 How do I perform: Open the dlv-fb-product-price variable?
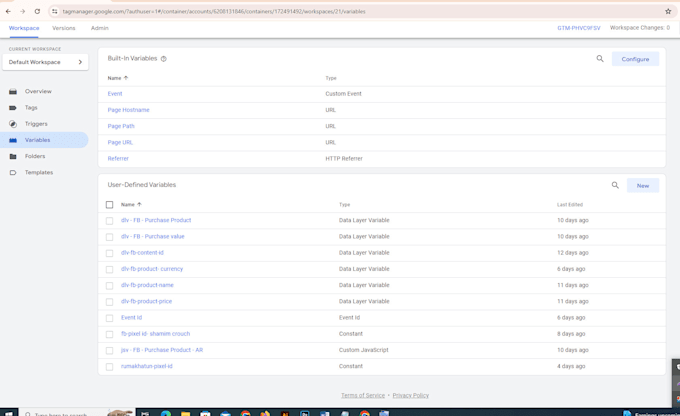click(146, 301)
